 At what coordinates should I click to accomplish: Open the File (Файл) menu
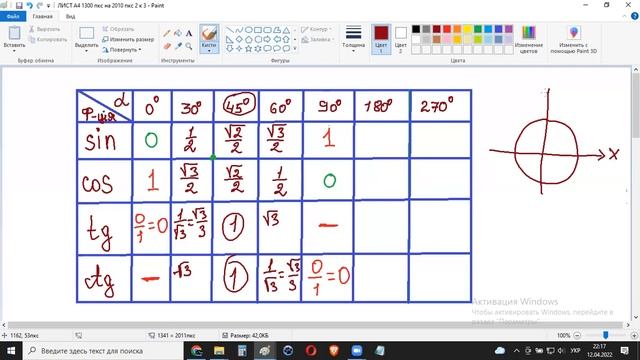tap(13, 16)
